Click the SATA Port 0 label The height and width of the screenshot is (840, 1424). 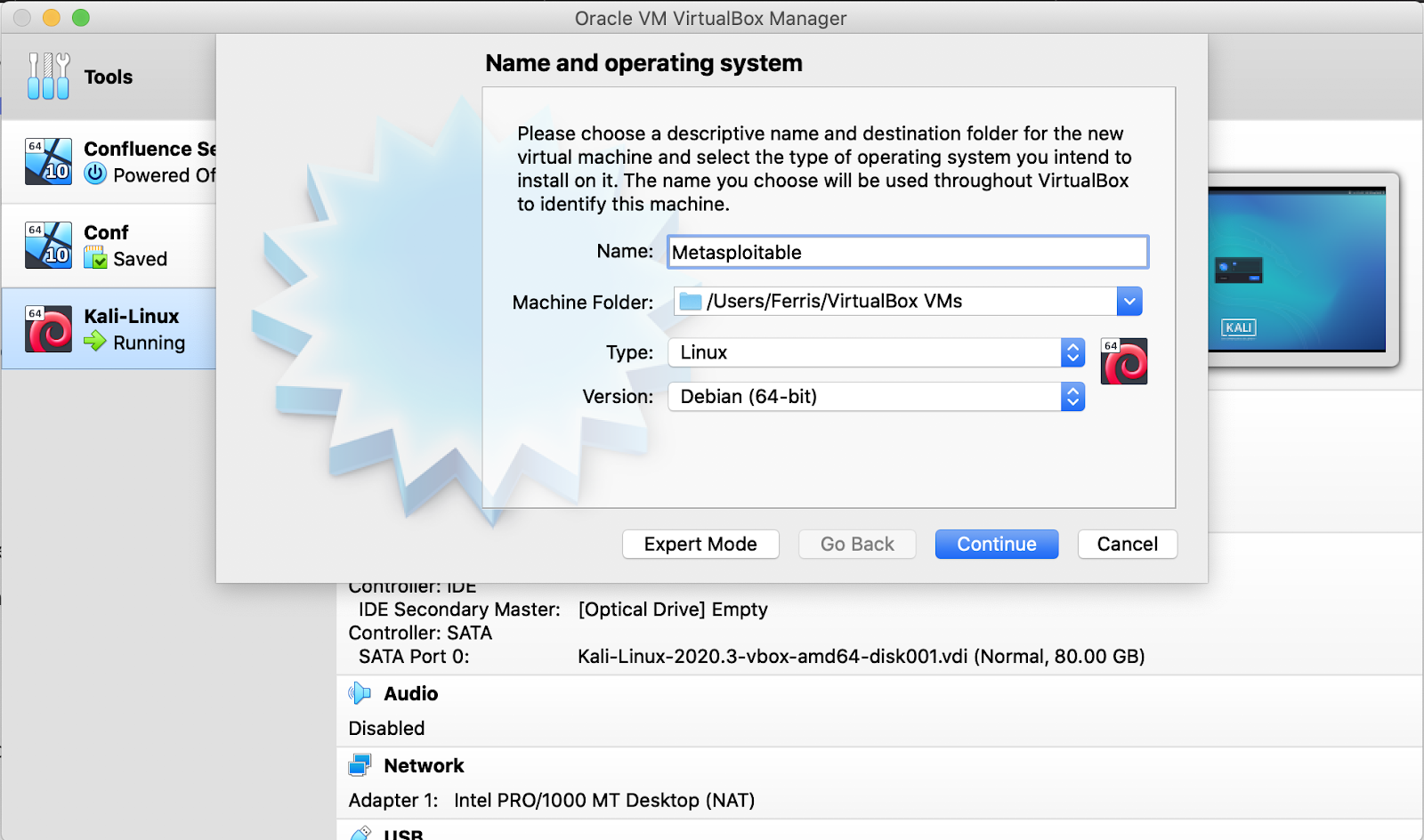click(414, 657)
